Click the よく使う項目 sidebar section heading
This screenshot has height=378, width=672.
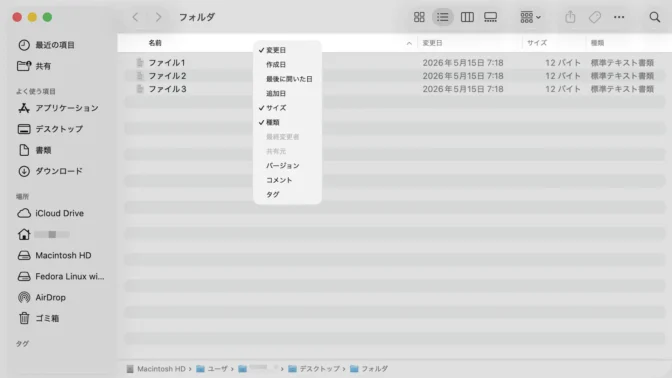tap(36, 91)
